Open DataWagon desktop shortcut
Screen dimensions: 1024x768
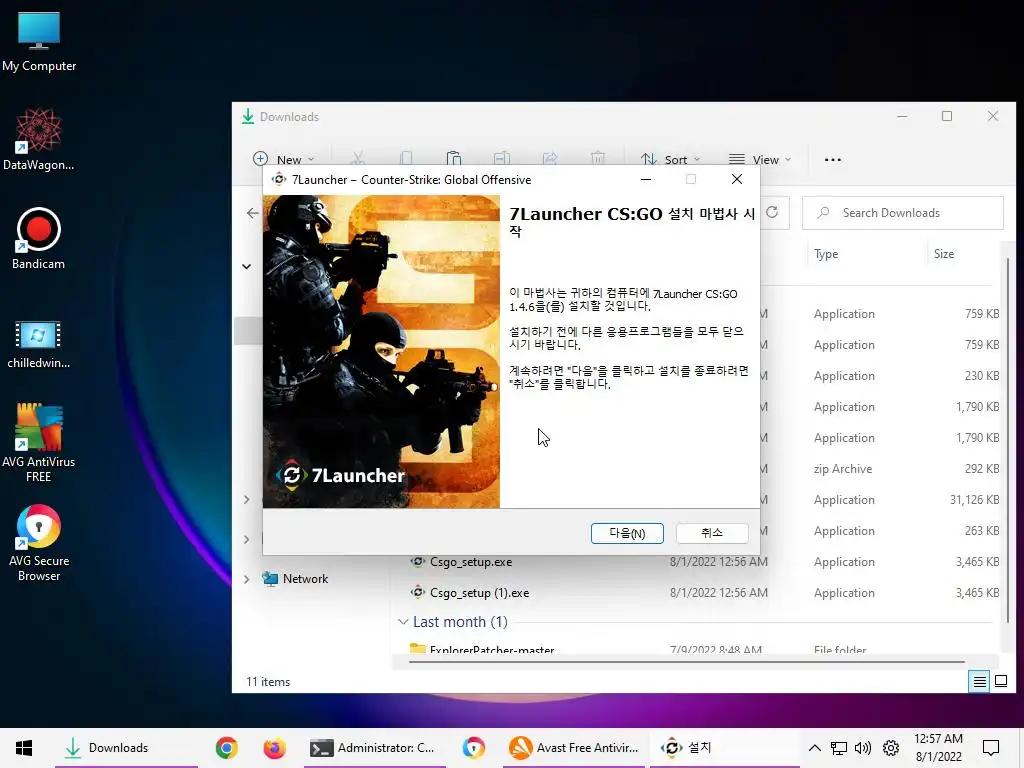[x=39, y=140]
